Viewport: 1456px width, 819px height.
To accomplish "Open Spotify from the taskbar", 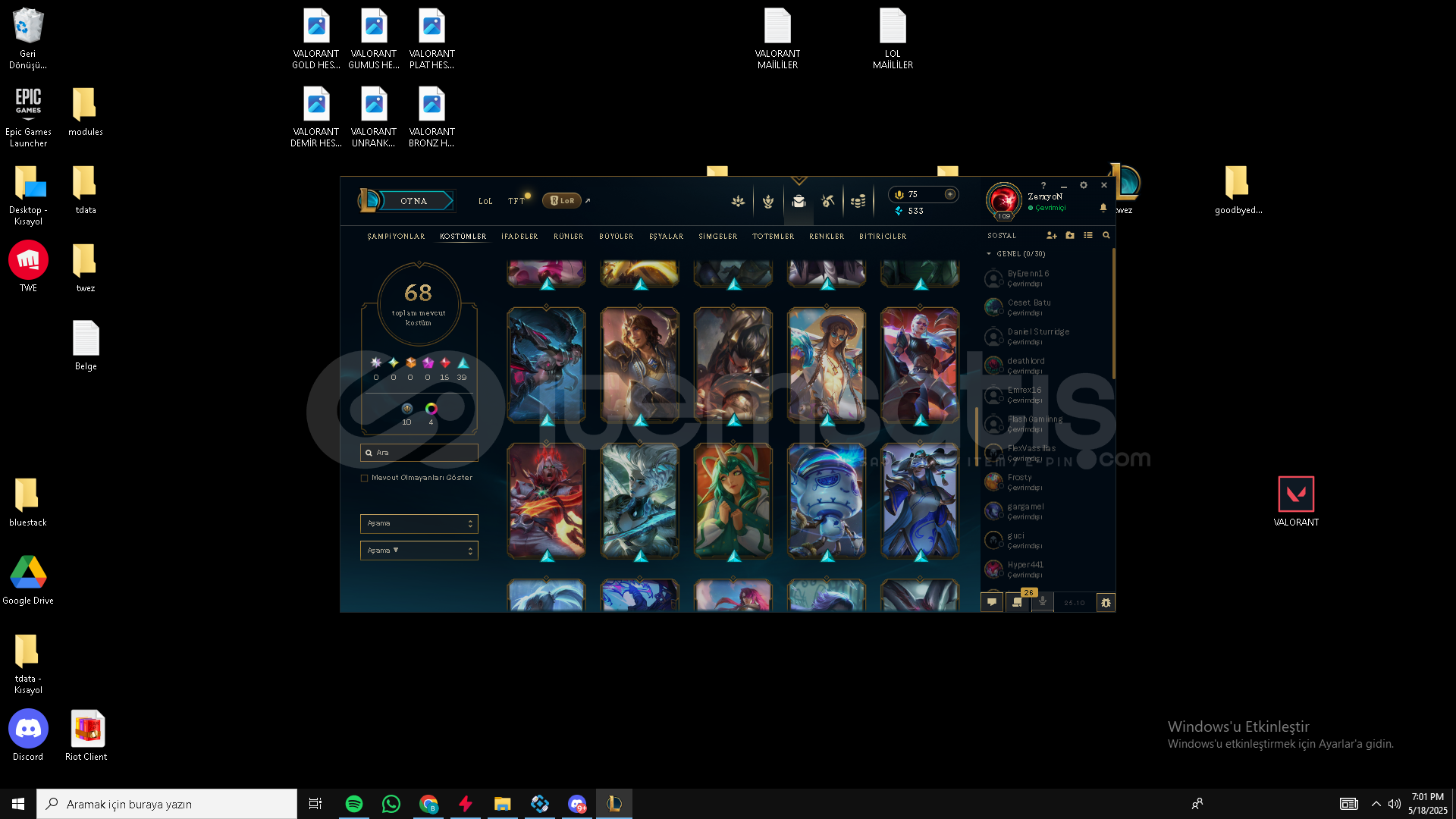I will 354,804.
